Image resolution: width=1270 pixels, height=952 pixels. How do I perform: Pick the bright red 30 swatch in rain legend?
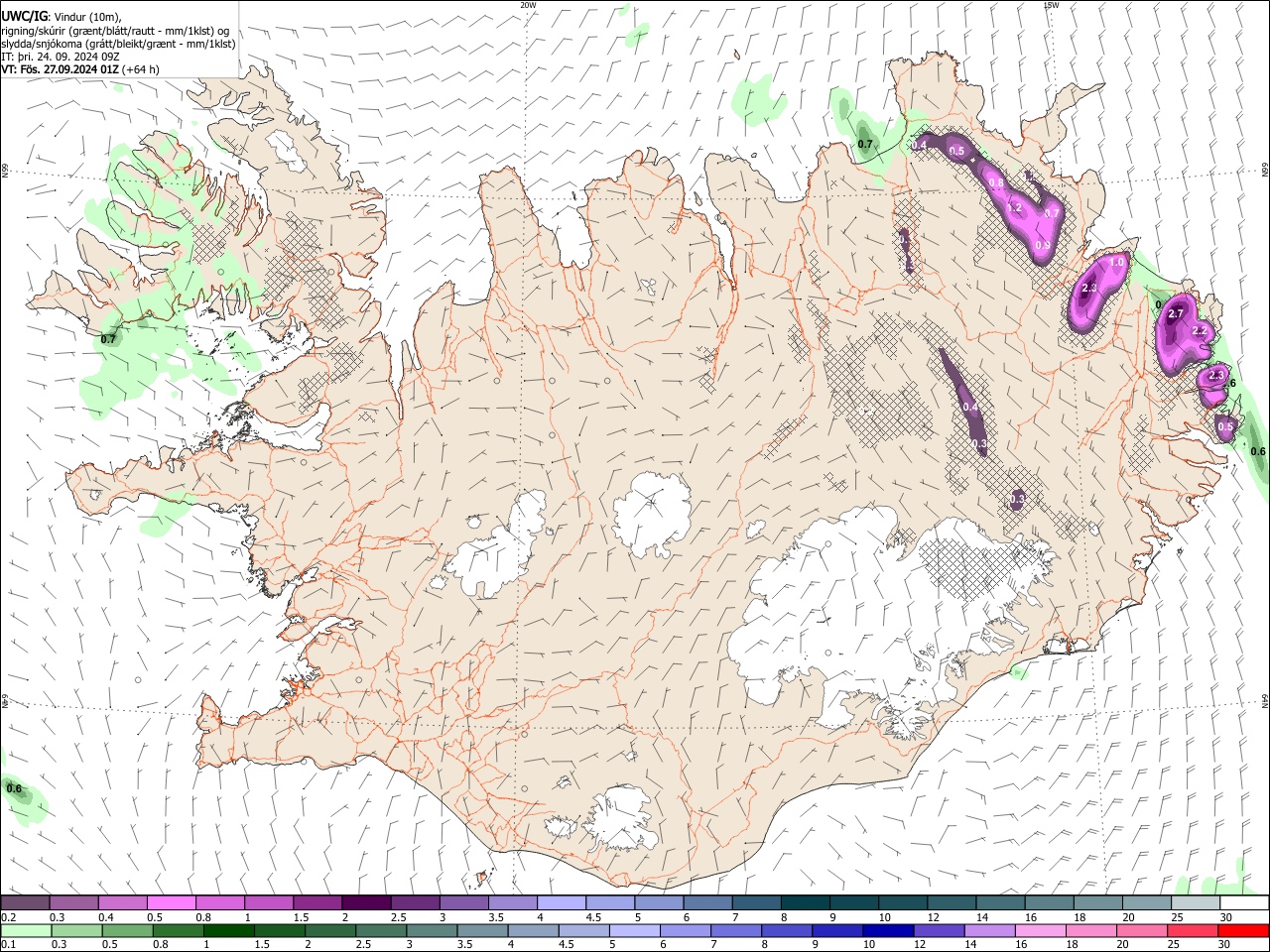point(1243,930)
